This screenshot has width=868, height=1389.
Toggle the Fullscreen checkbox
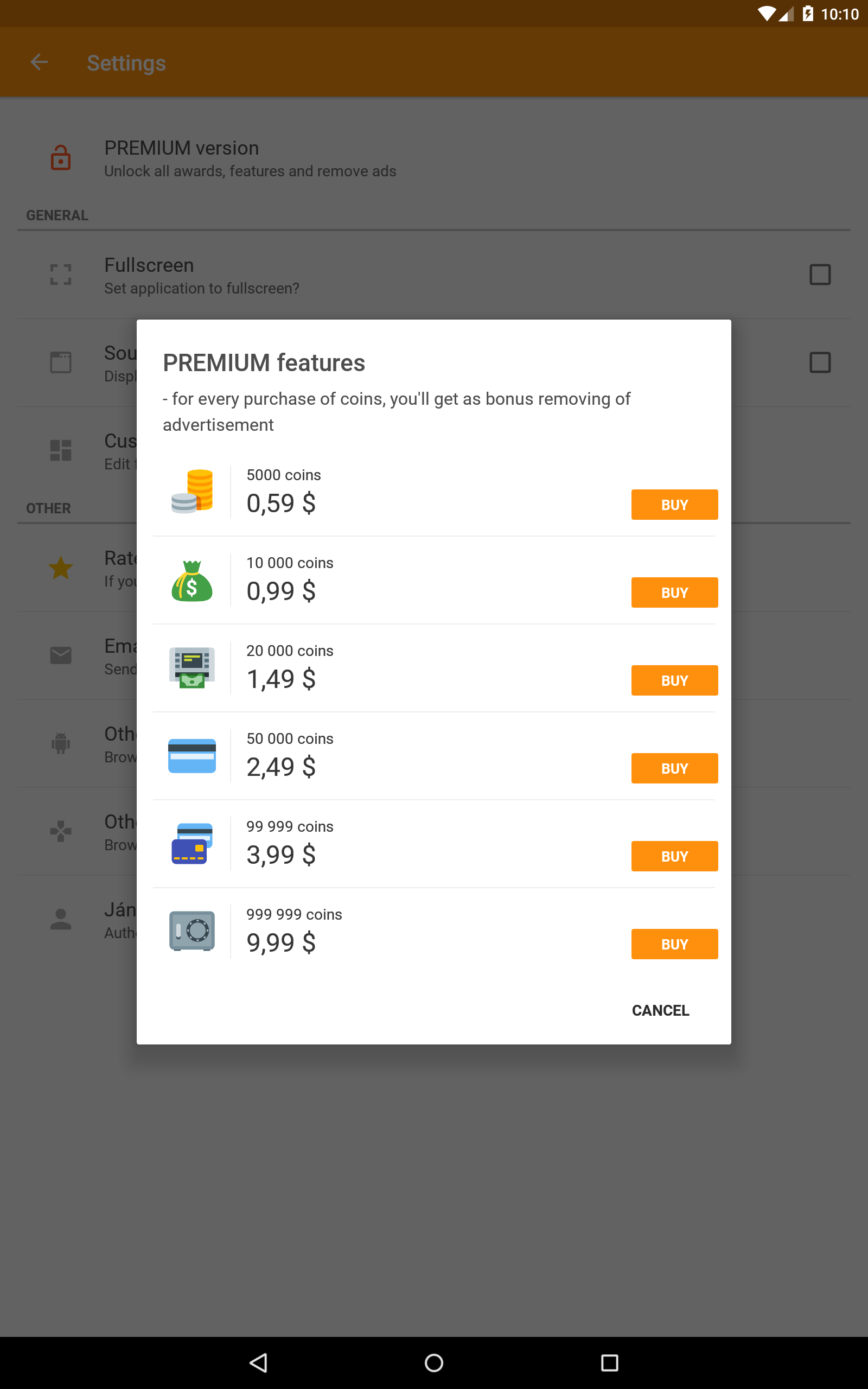click(x=820, y=275)
